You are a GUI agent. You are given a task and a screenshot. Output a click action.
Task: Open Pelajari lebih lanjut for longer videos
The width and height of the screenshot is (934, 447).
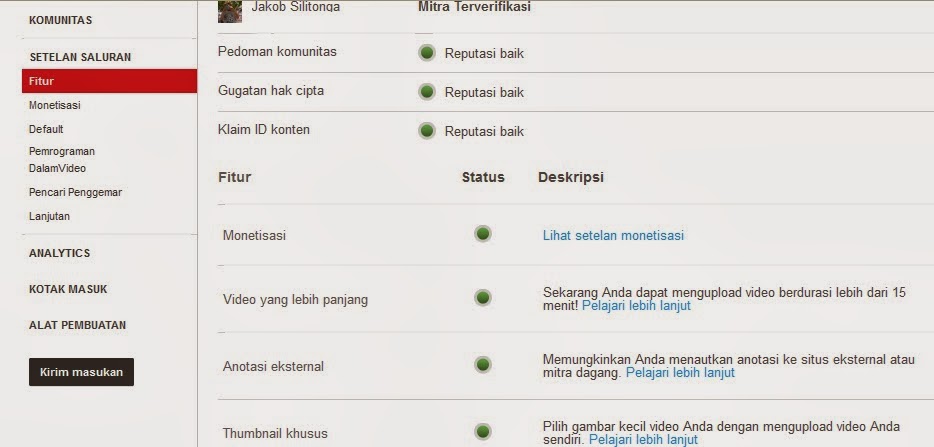point(636,306)
